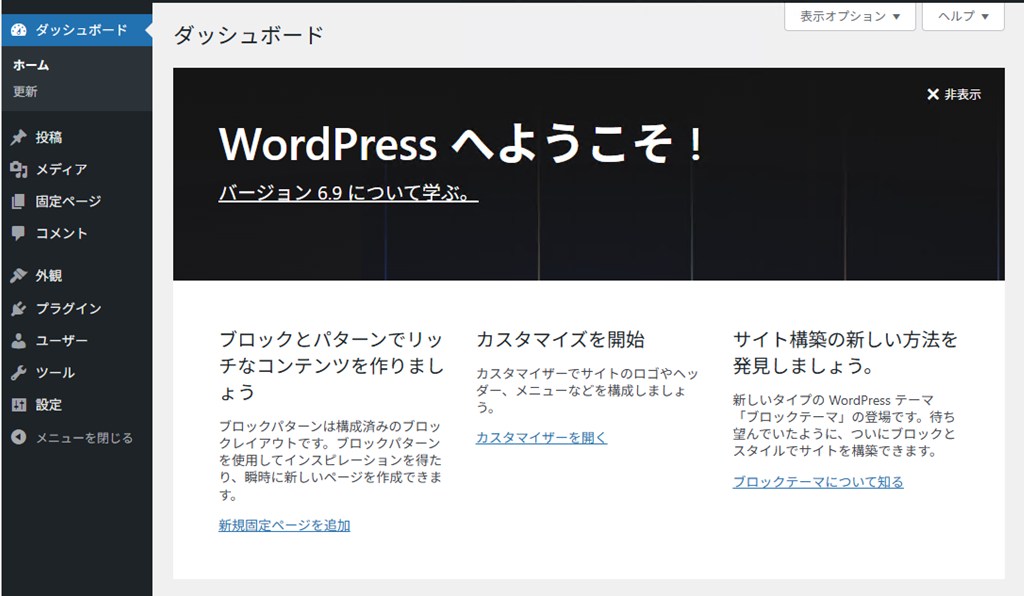Click the ユーザー person icon
Screen dimensions: 1024x596
pos(18,341)
